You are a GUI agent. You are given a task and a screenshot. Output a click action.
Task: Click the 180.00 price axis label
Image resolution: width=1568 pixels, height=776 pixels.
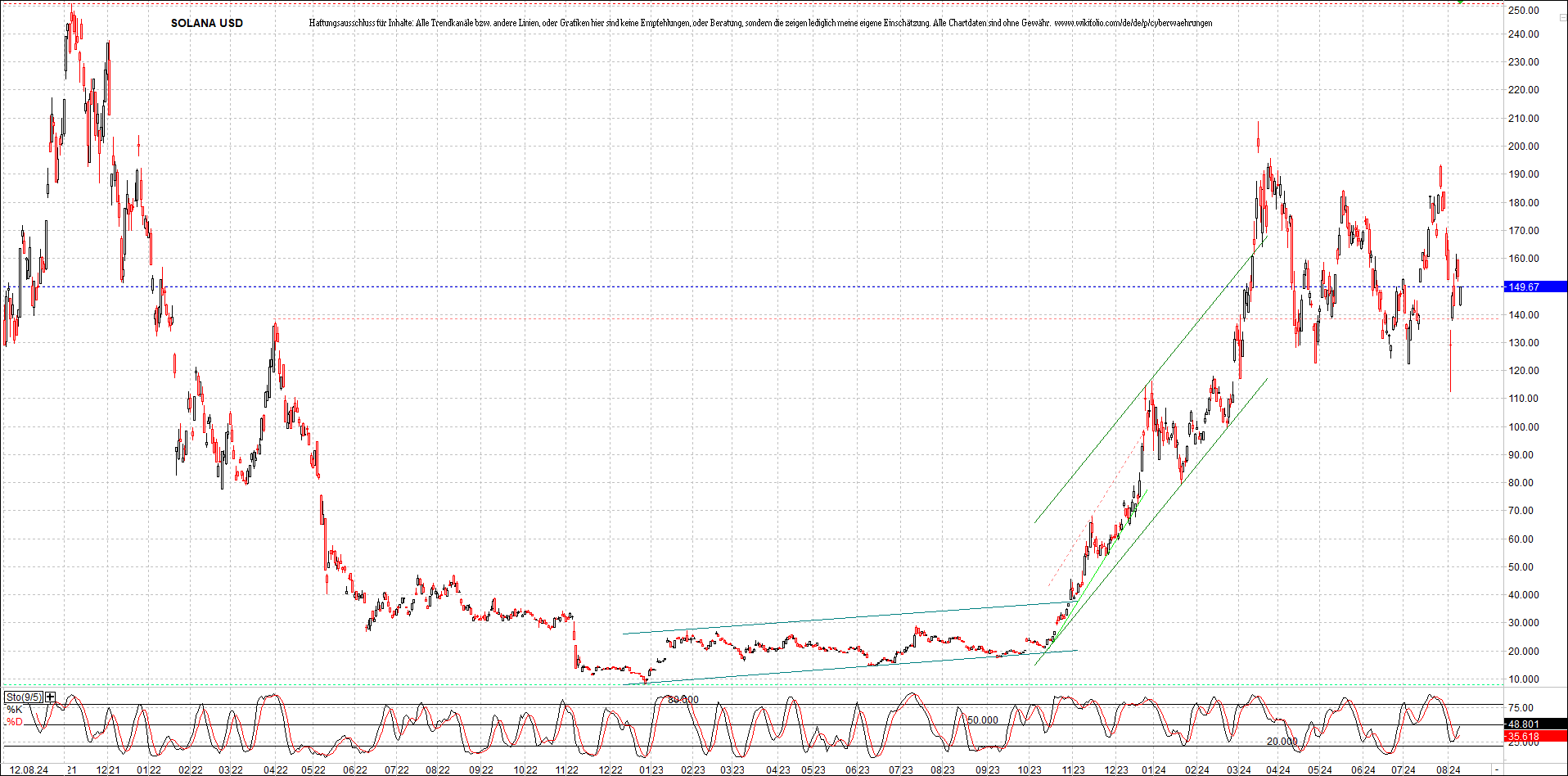(x=1524, y=203)
